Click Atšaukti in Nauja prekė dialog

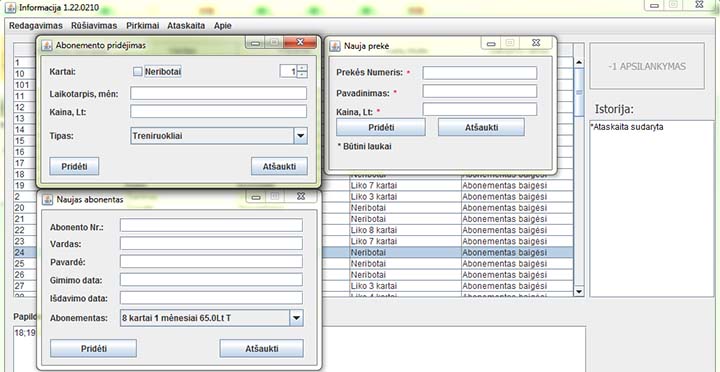(x=481, y=127)
